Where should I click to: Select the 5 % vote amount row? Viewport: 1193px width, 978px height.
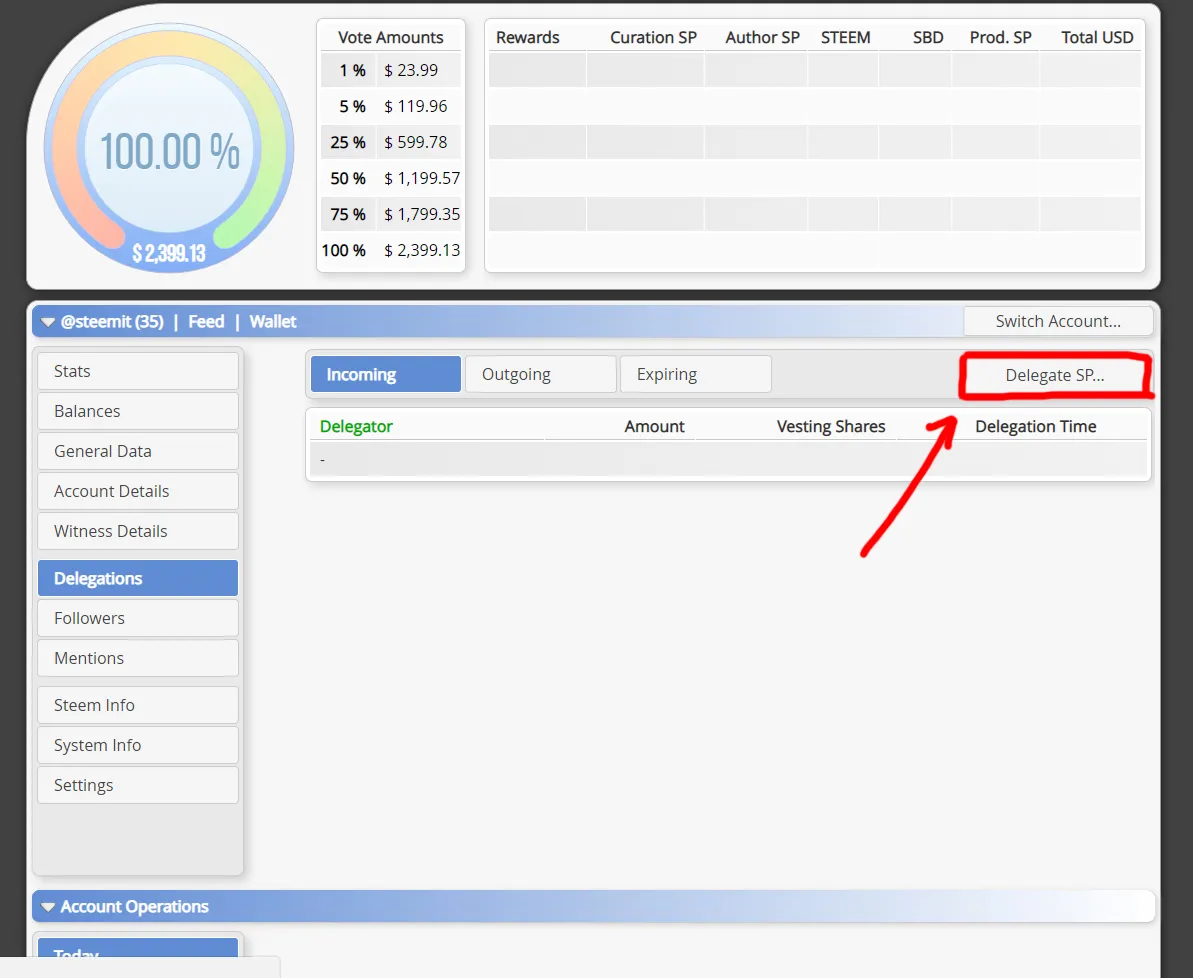(x=390, y=106)
